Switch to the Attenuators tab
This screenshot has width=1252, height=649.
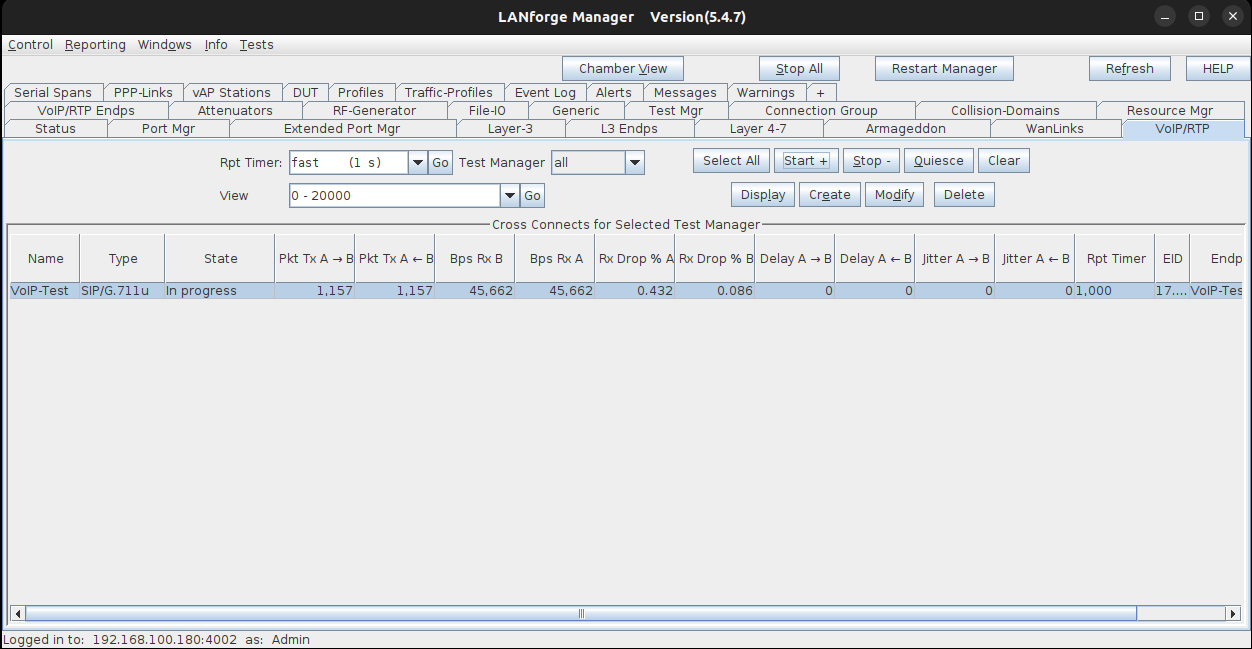tap(235, 110)
